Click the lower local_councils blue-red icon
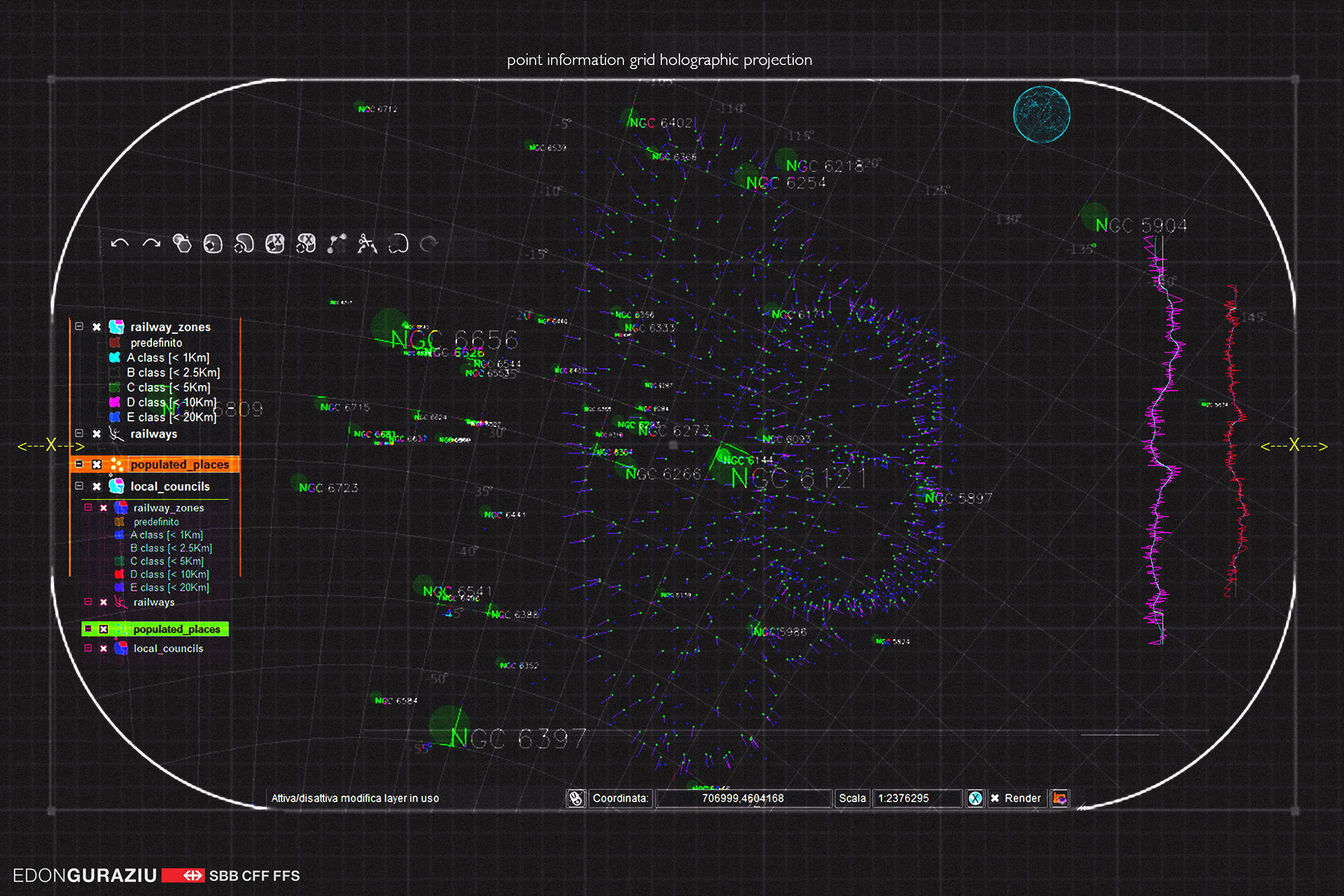The image size is (1344, 896). [120, 648]
